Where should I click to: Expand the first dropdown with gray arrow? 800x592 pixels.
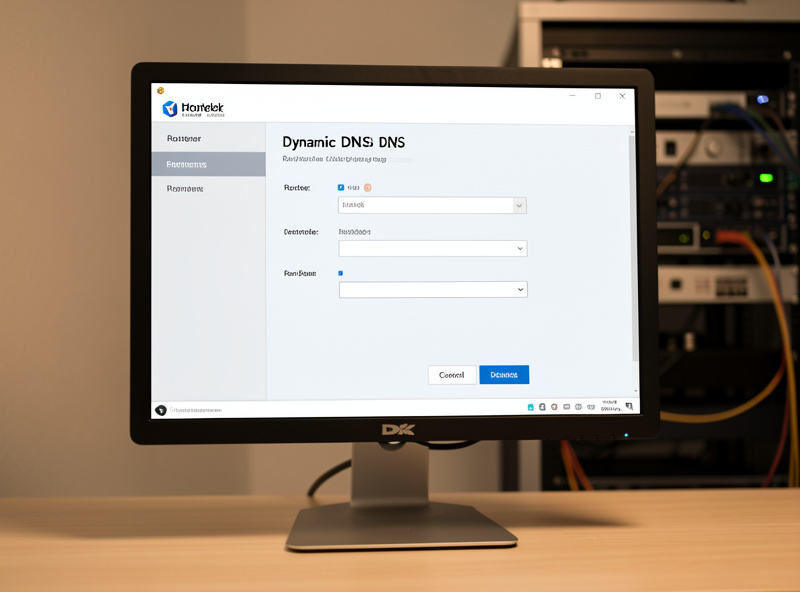[x=432, y=205]
